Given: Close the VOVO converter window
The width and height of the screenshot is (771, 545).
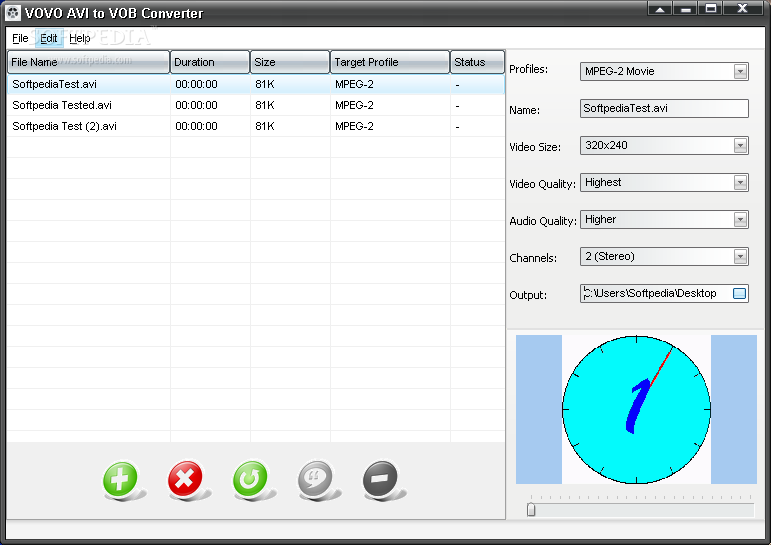Looking at the screenshot, I should click(742, 8).
